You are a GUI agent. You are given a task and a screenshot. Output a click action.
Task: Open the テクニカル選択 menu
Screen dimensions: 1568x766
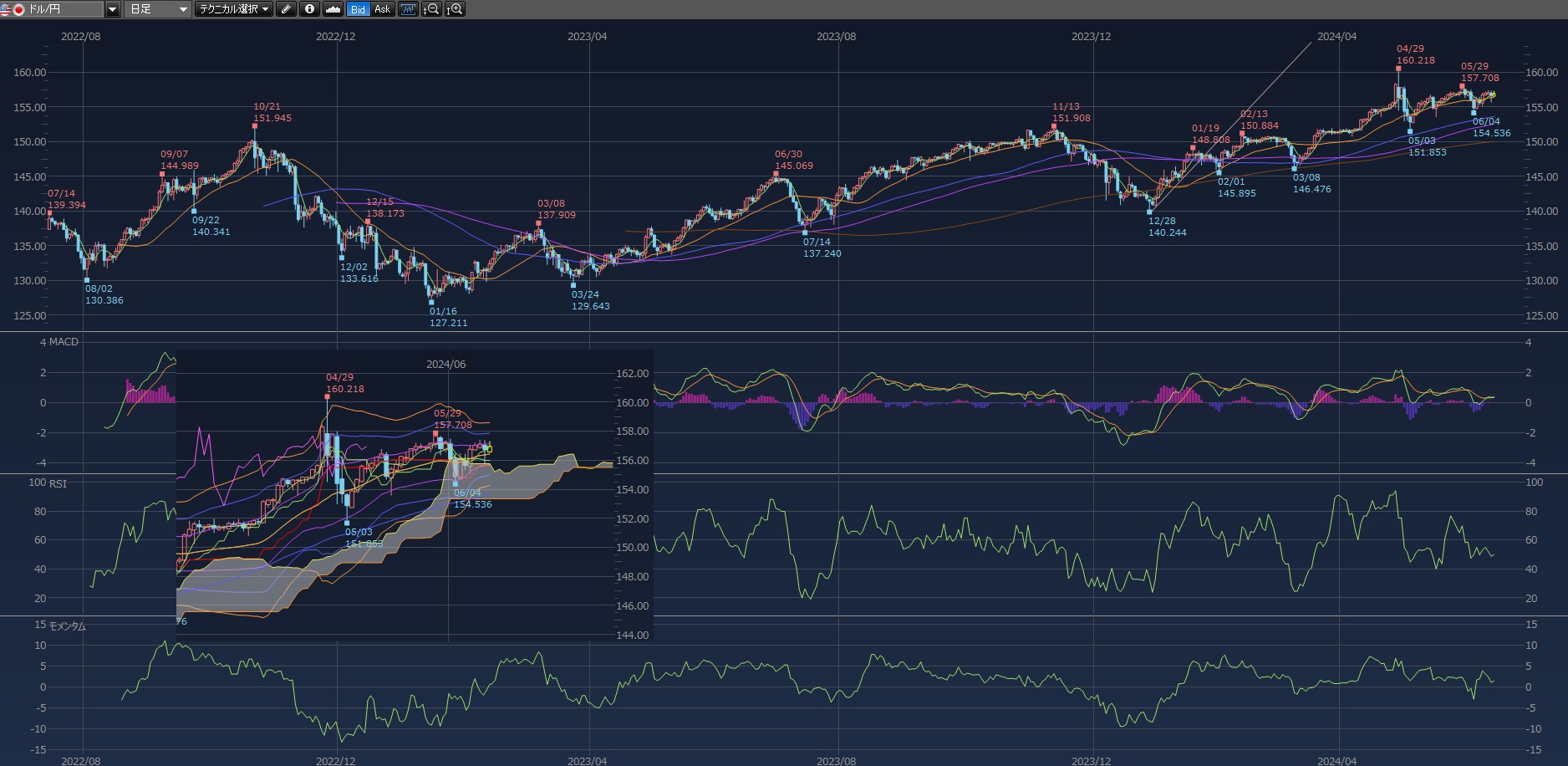coord(234,9)
